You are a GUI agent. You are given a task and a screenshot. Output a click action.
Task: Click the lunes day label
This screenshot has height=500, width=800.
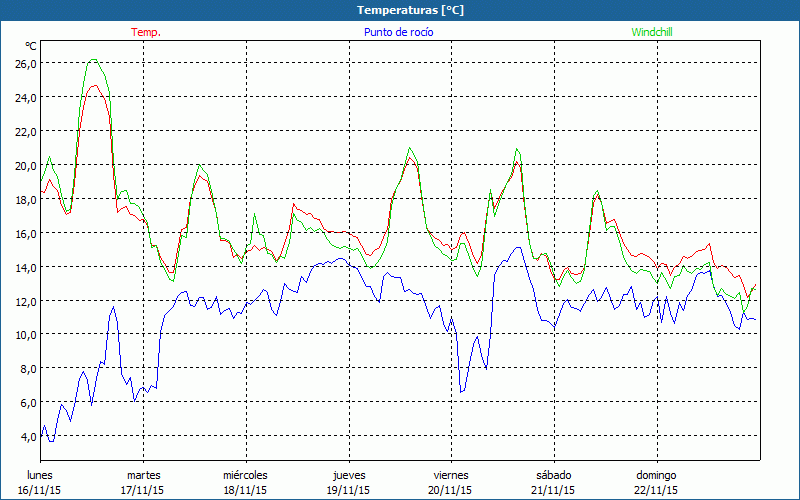[x=40, y=475]
